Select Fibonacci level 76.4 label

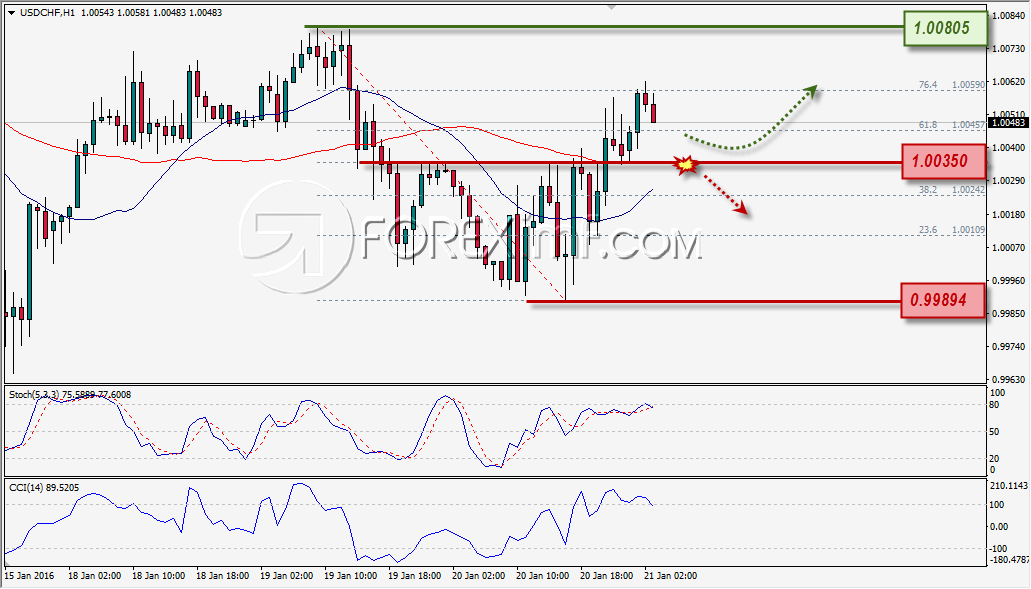tap(928, 85)
